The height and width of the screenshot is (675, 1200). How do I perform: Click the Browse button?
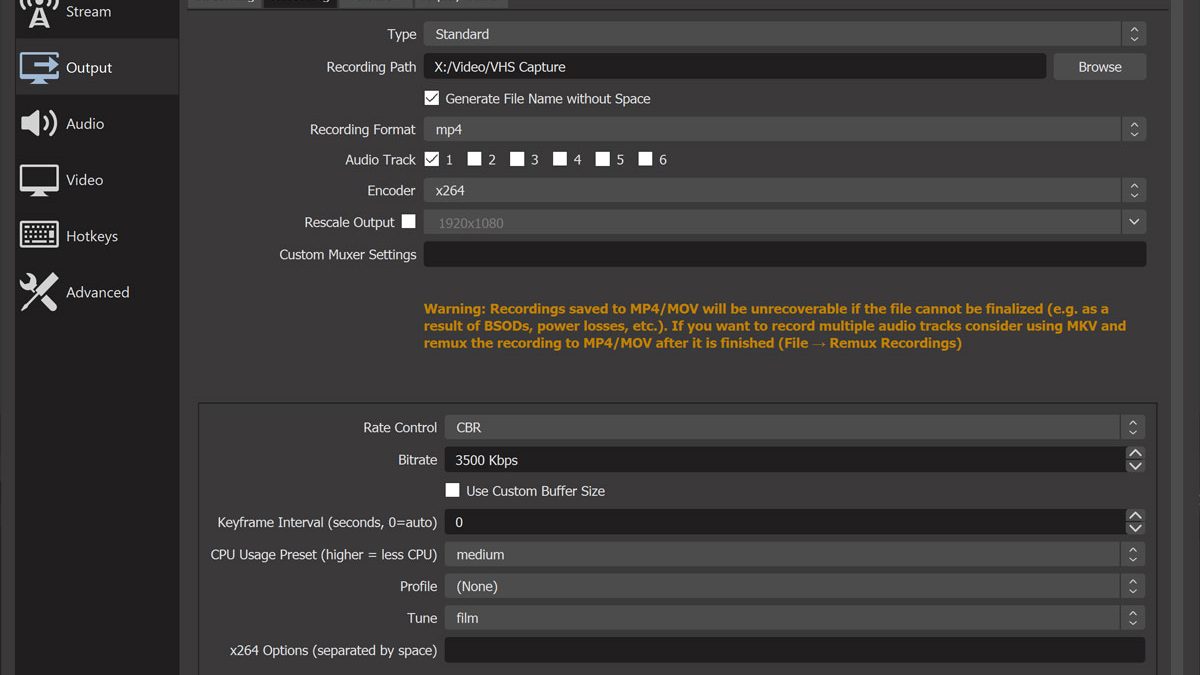(1099, 67)
